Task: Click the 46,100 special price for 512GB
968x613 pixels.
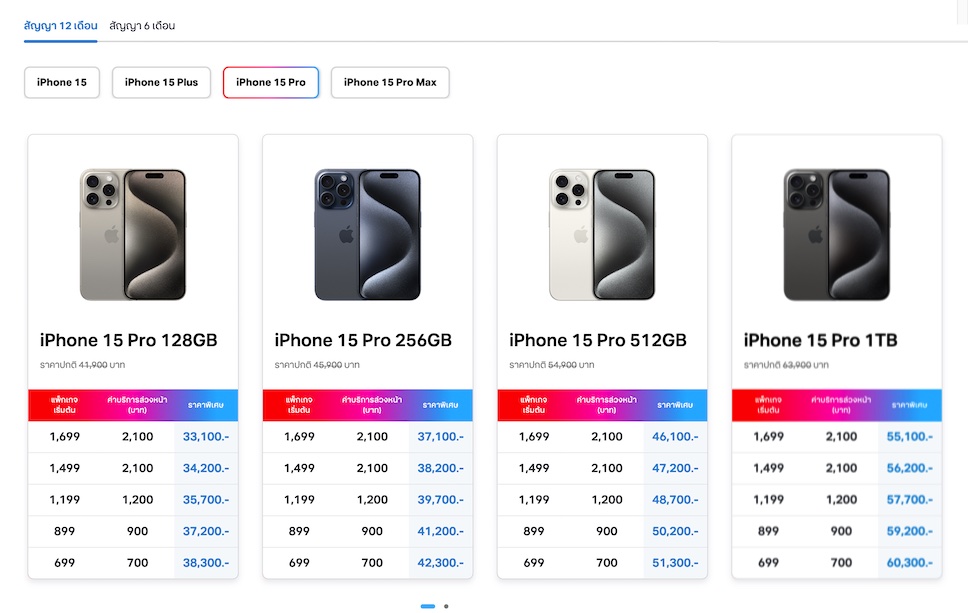Action: pyautogui.click(x=675, y=437)
